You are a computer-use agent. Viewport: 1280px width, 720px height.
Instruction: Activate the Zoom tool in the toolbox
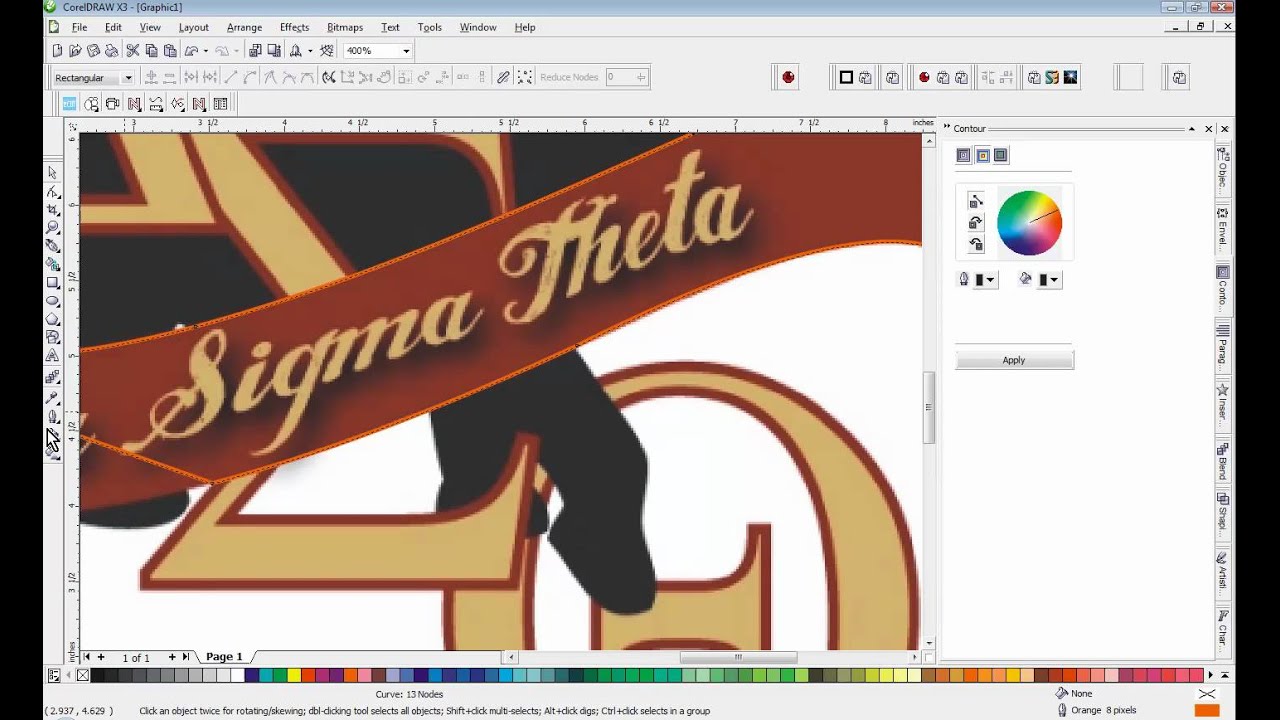tap(53, 228)
